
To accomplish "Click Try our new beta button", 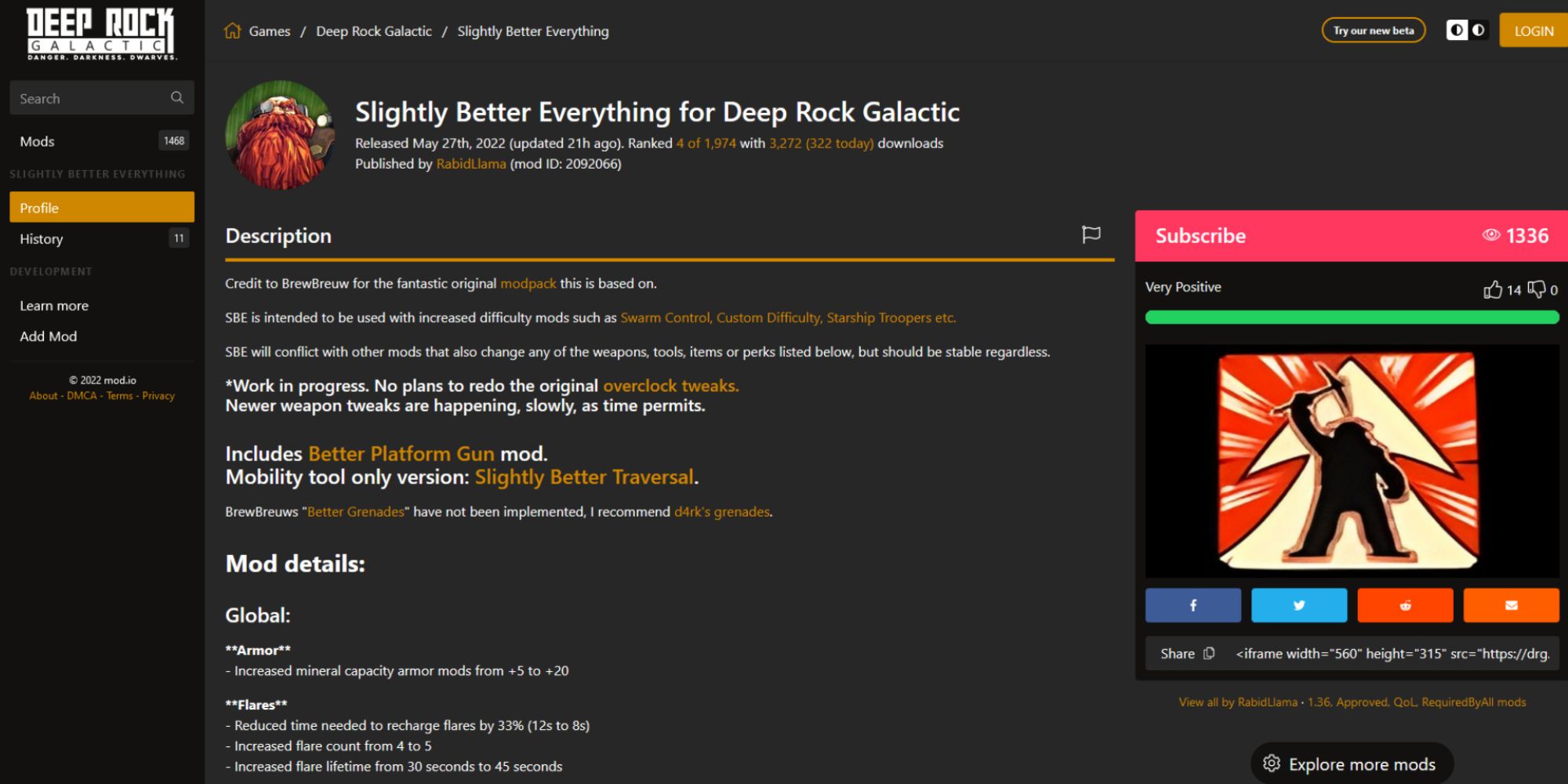I will 1374,31.
